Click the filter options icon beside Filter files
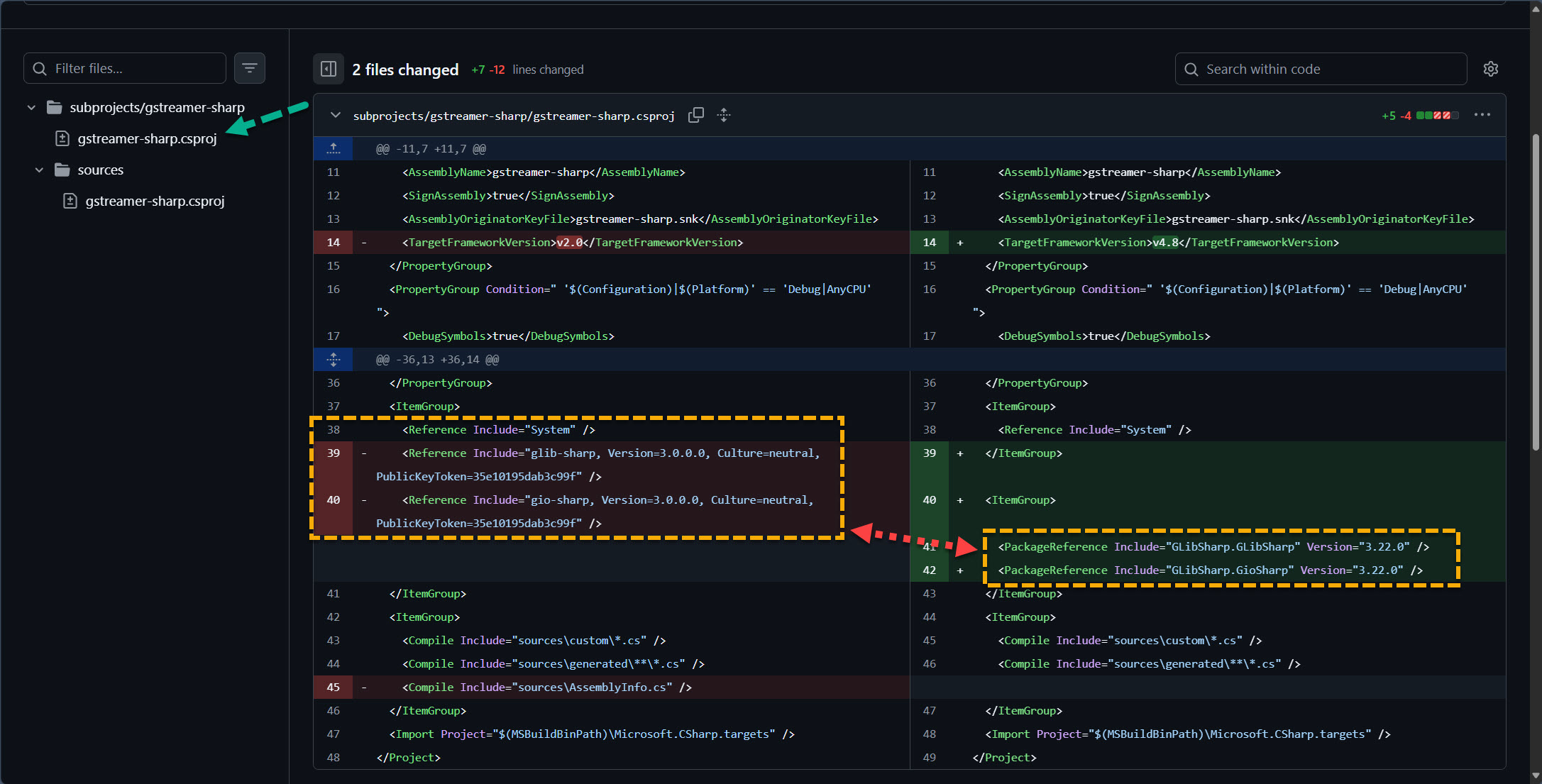Image resolution: width=1542 pixels, height=784 pixels. coord(249,68)
